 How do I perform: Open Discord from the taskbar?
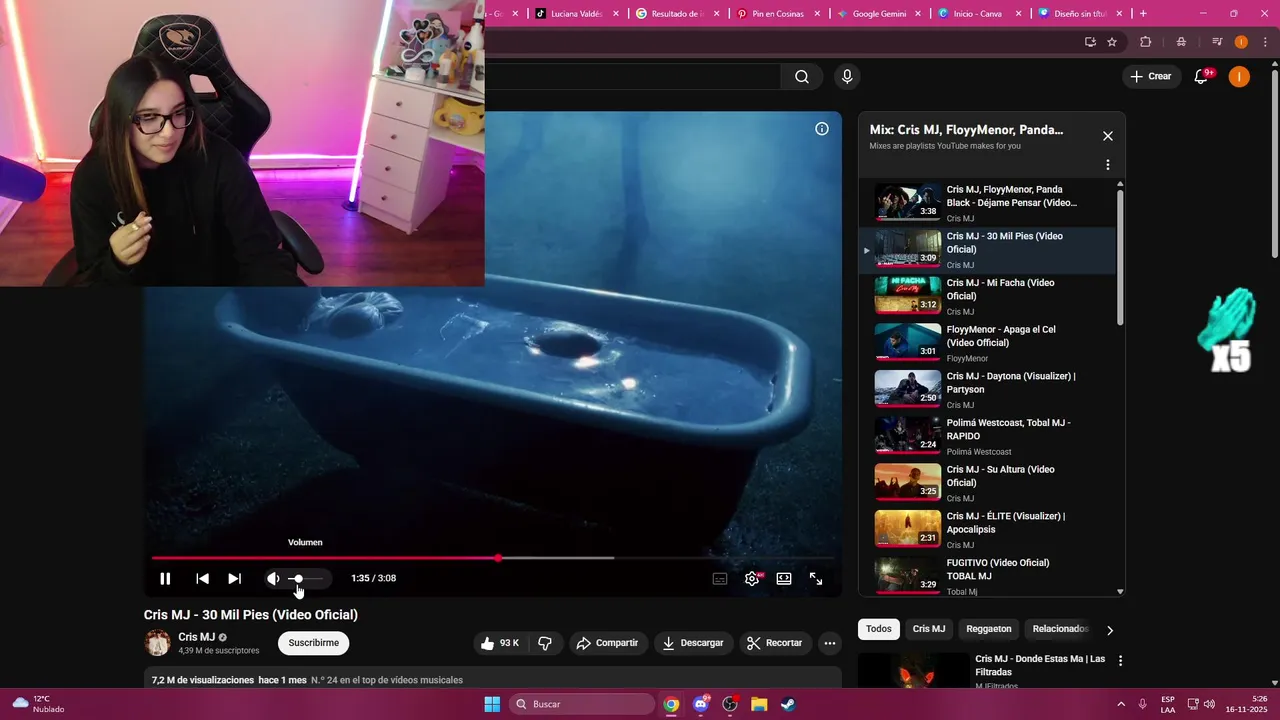tap(701, 704)
